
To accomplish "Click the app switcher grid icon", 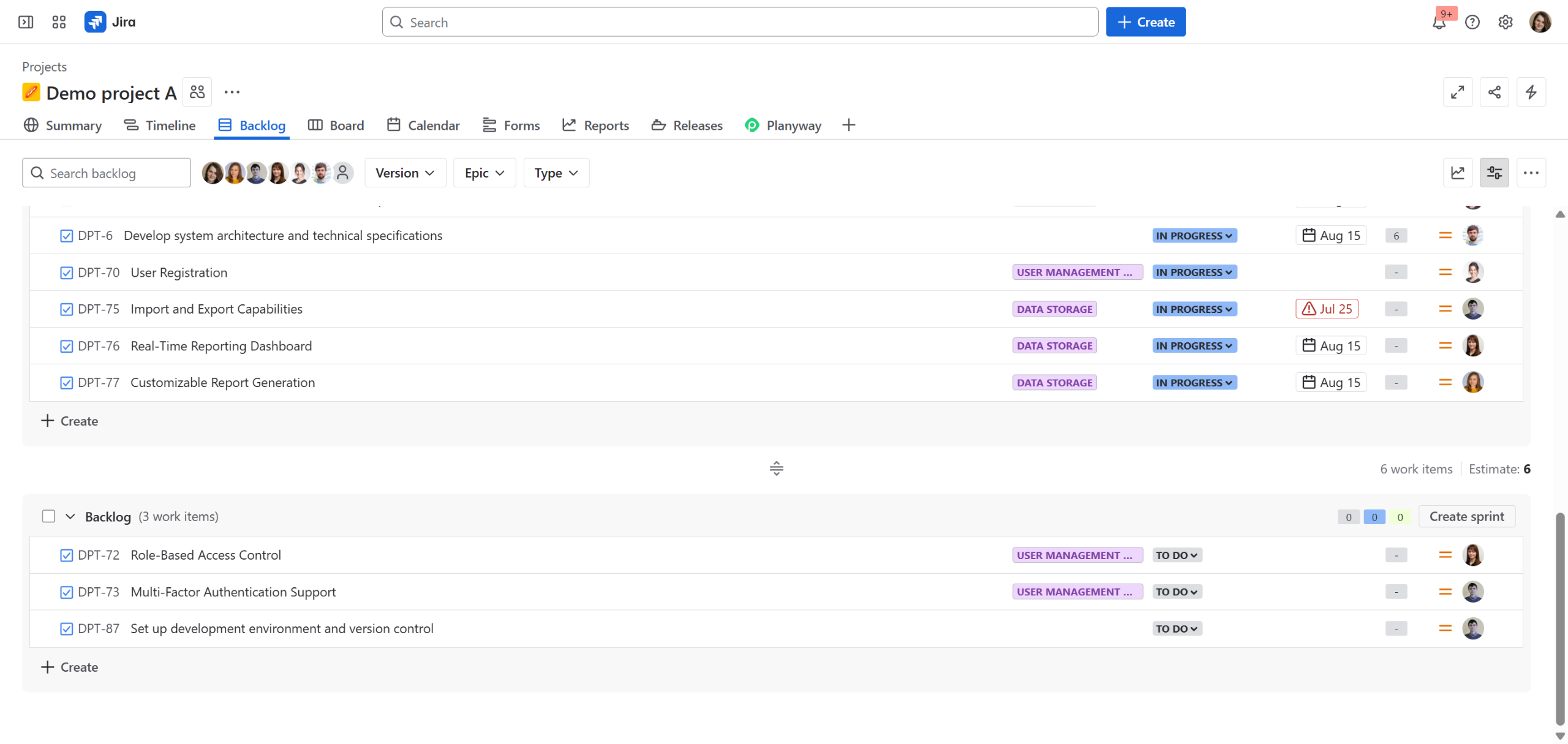I will point(59,22).
